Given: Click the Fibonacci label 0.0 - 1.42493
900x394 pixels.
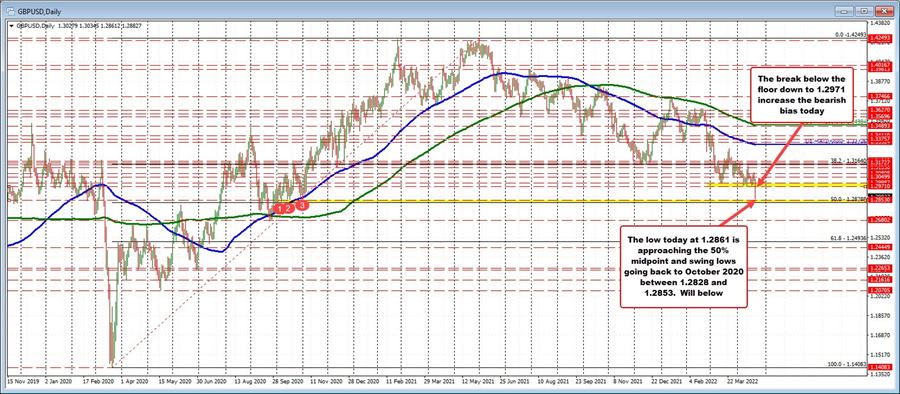Looking at the screenshot, I should (850, 35).
